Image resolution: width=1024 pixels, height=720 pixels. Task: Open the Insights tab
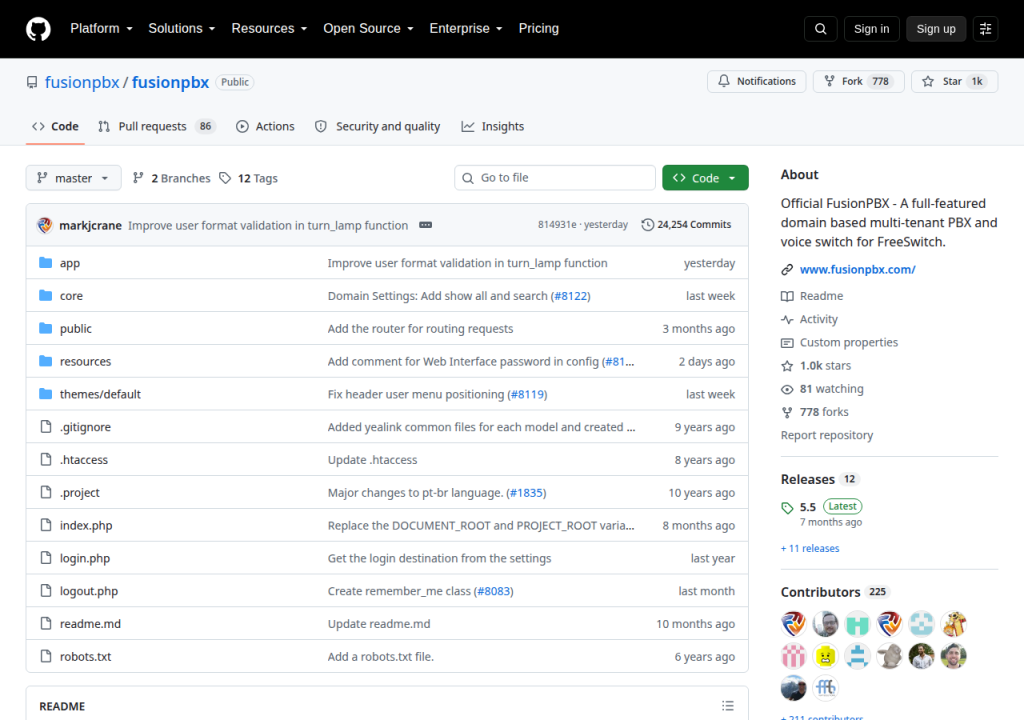coord(492,126)
